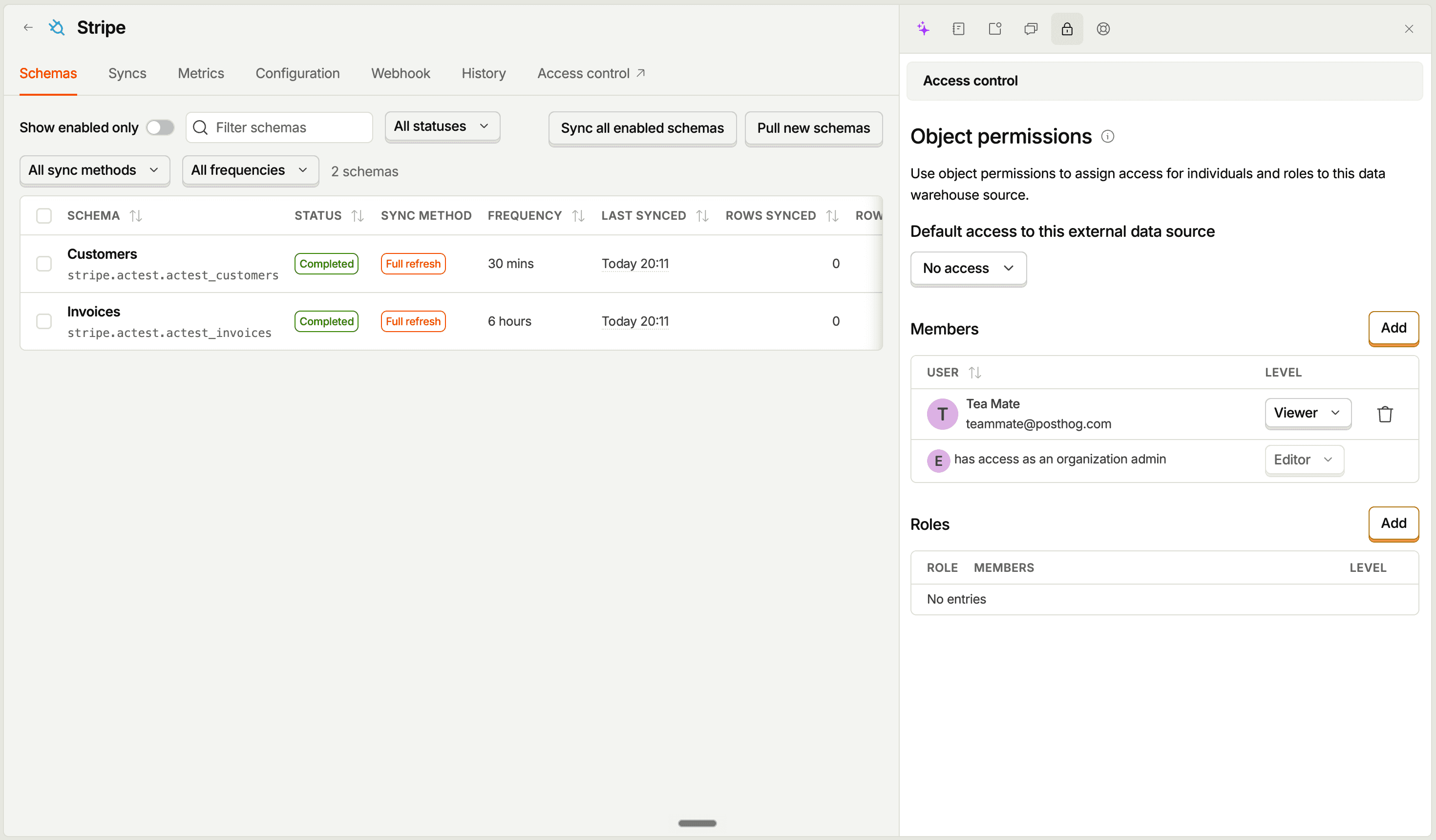
Task: Click the No entries roles row
Action: (x=1164, y=600)
